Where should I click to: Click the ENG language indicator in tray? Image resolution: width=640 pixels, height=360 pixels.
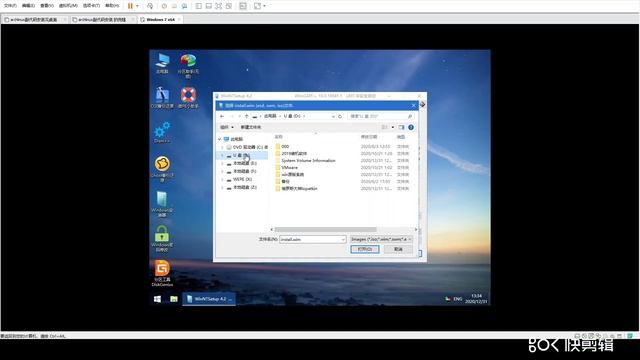click(458, 299)
